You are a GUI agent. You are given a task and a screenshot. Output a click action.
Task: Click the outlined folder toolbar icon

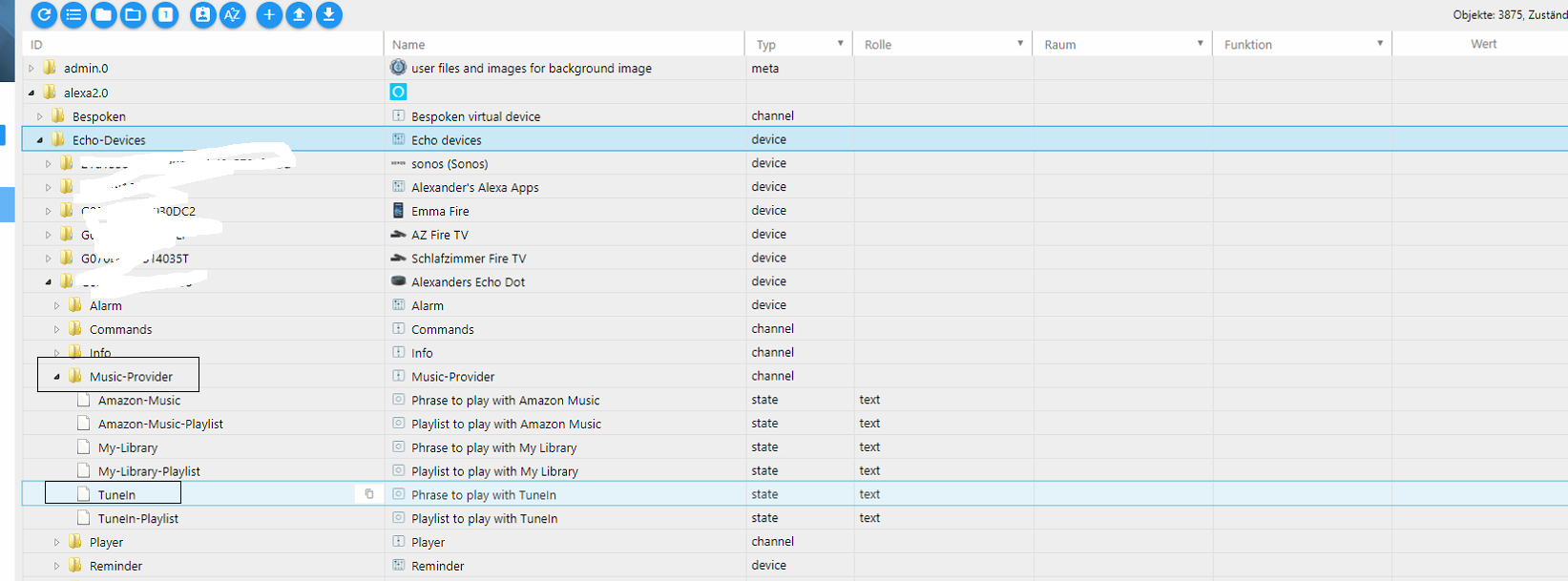pos(133,14)
